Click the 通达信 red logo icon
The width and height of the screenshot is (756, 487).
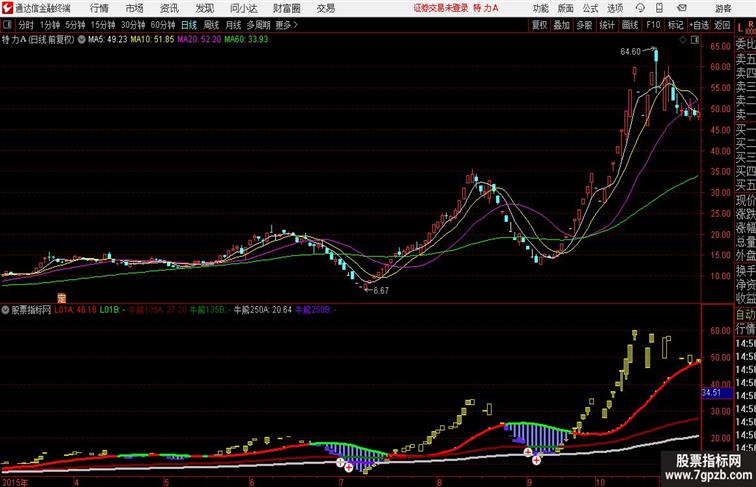coord(7,8)
